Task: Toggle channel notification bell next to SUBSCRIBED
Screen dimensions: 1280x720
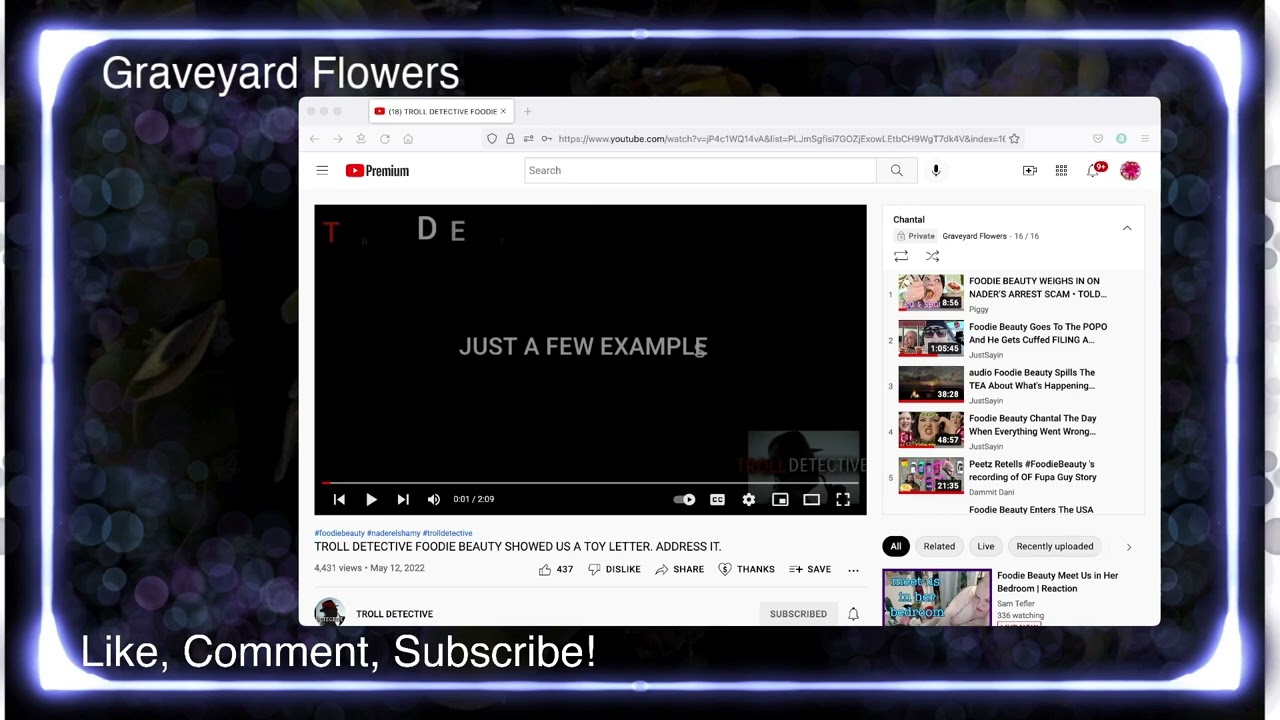Action: [x=853, y=614]
